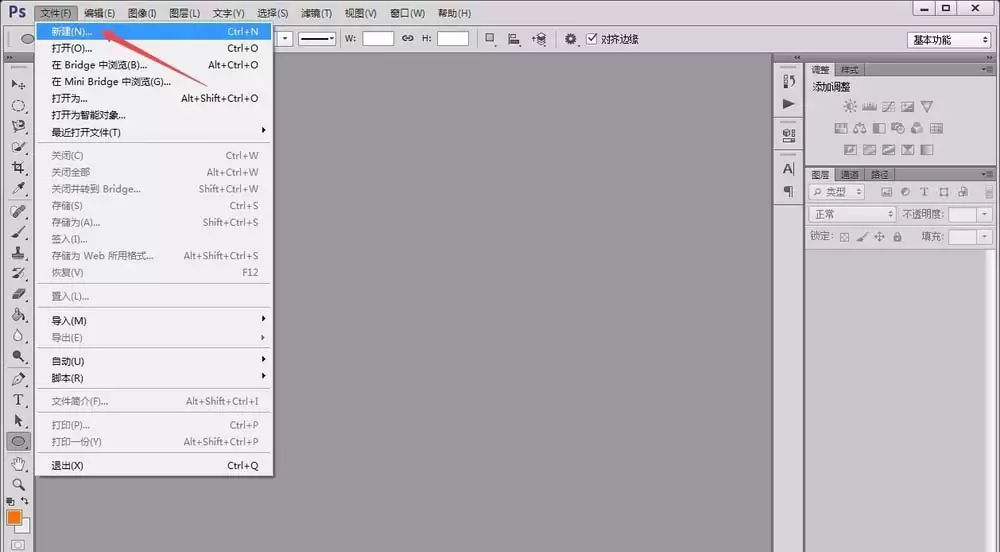Select the Healing Brush tool
This screenshot has width=1000, height=552.
pos(18,211)
